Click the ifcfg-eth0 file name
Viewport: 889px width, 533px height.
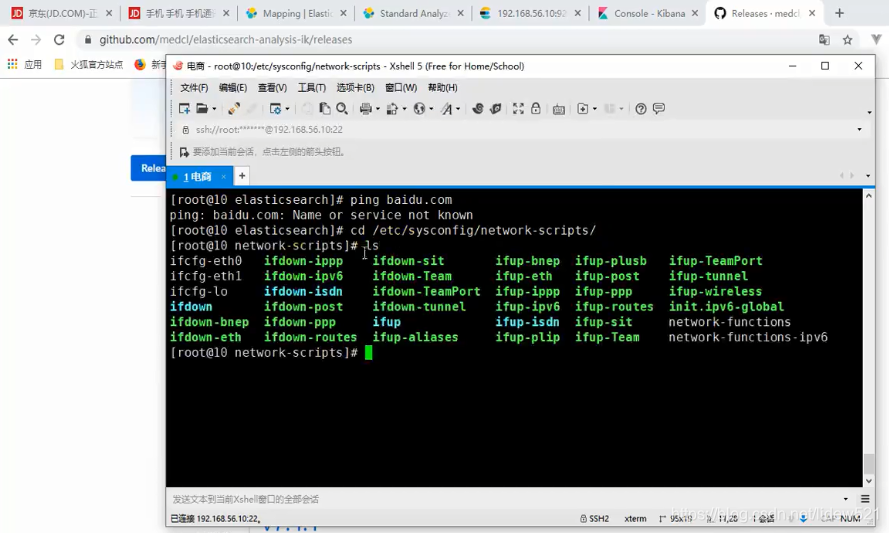coord(206,261)
